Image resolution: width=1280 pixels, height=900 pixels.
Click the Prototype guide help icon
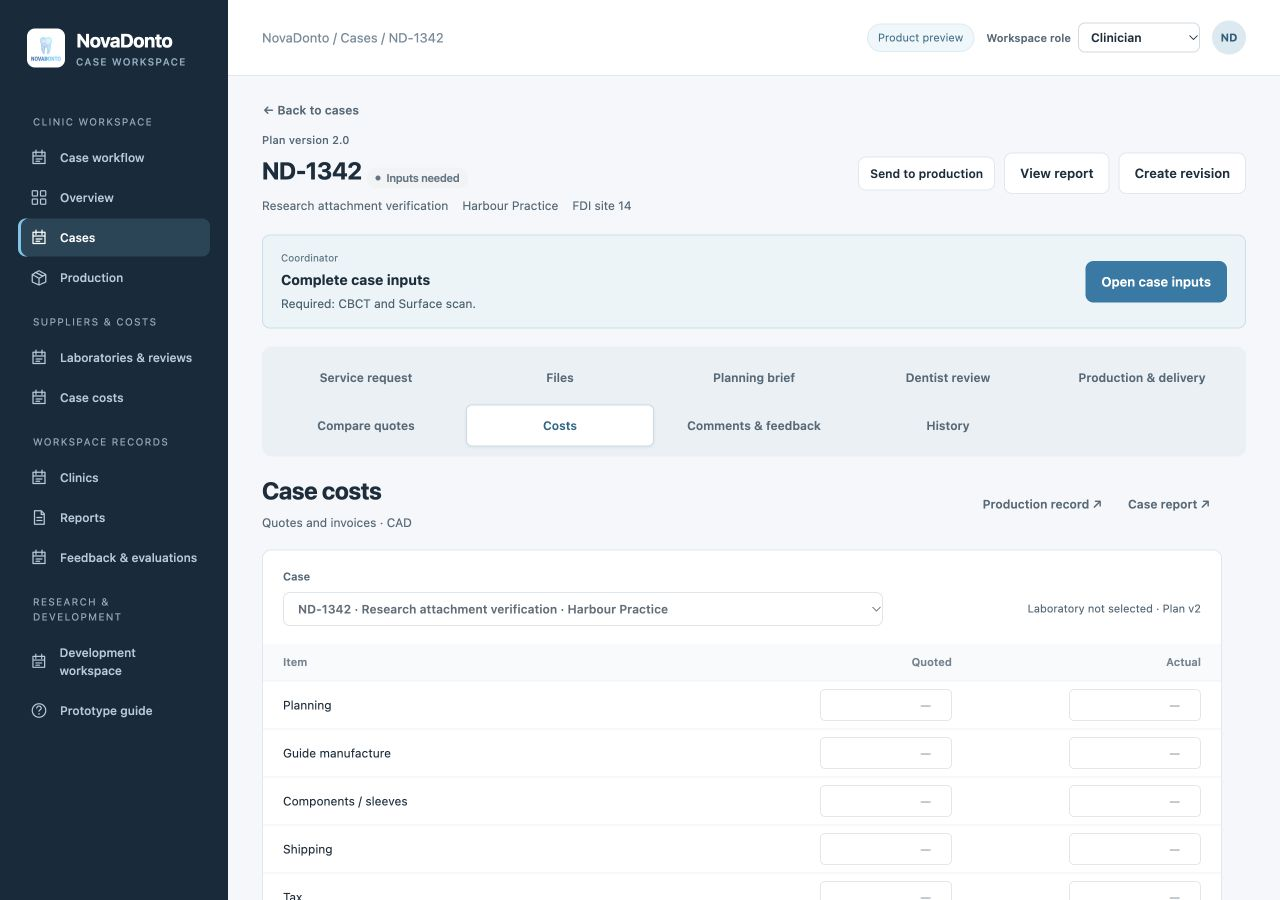coord(39,711)
